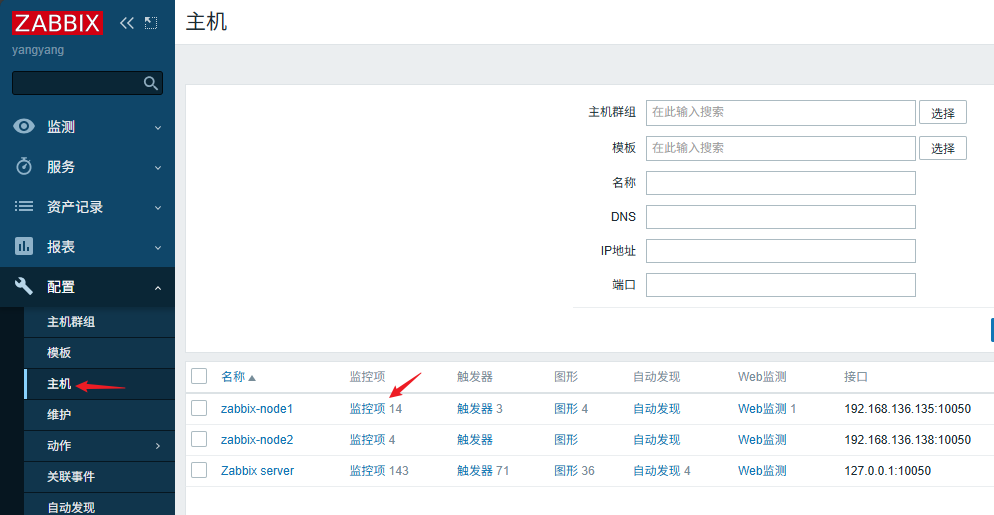Tick the checkbox for zabbix-node1
This screenshot has width=994, height=515.
(199, 408)
